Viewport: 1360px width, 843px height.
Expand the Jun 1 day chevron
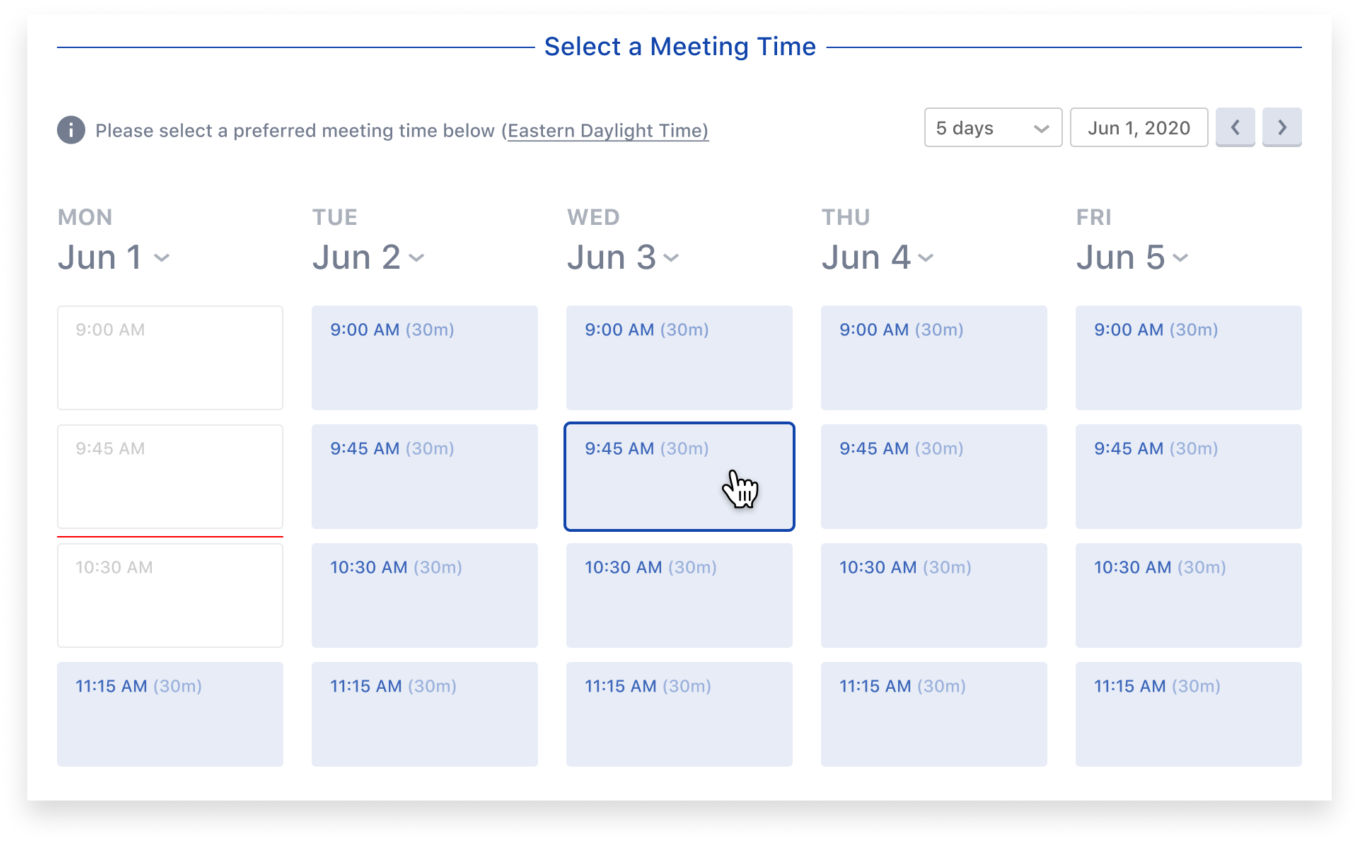tap(162, 258)
